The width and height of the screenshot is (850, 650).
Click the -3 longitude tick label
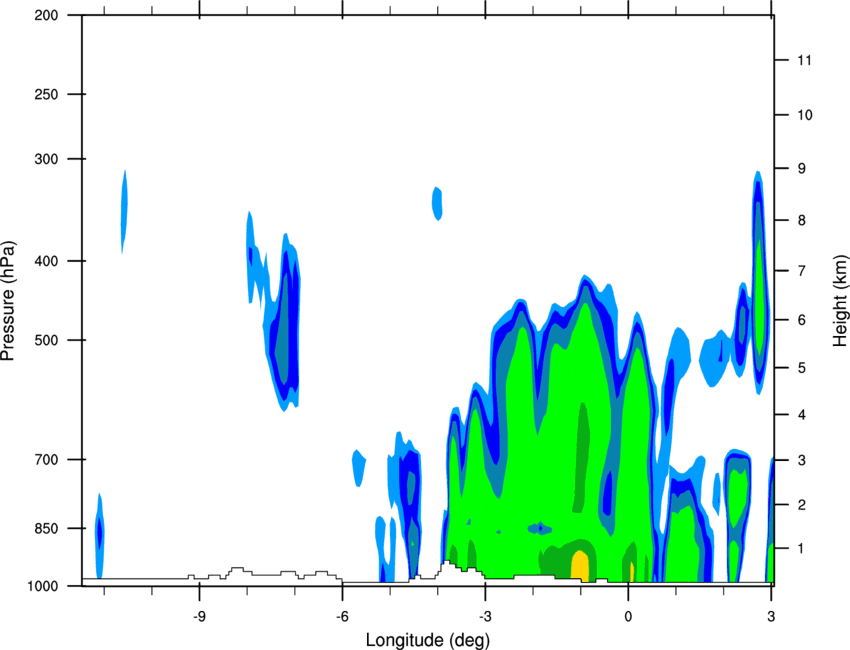tap(485, 616)
